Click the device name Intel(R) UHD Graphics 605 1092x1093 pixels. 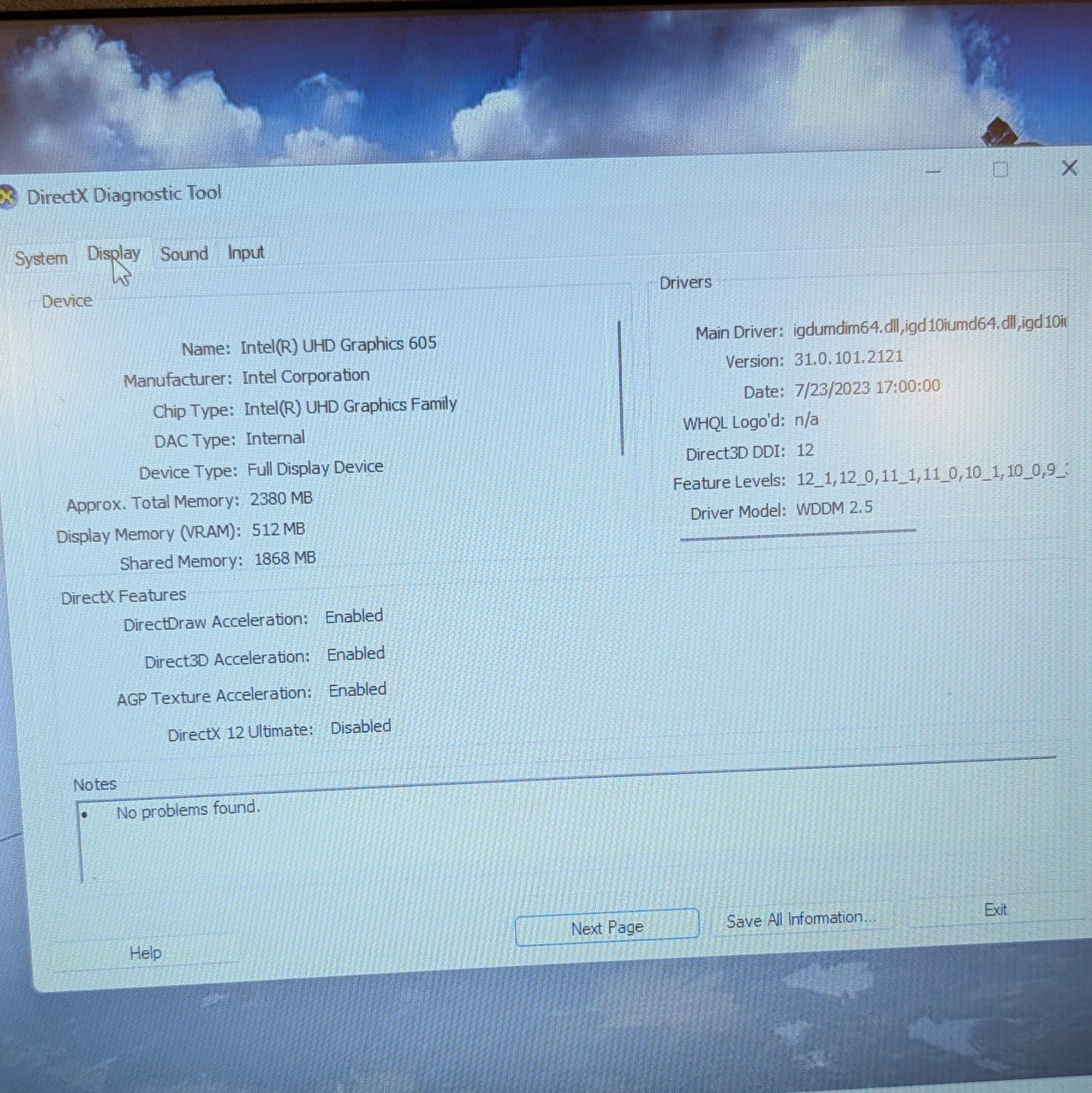pyautogui.click(x=338, y=345)
